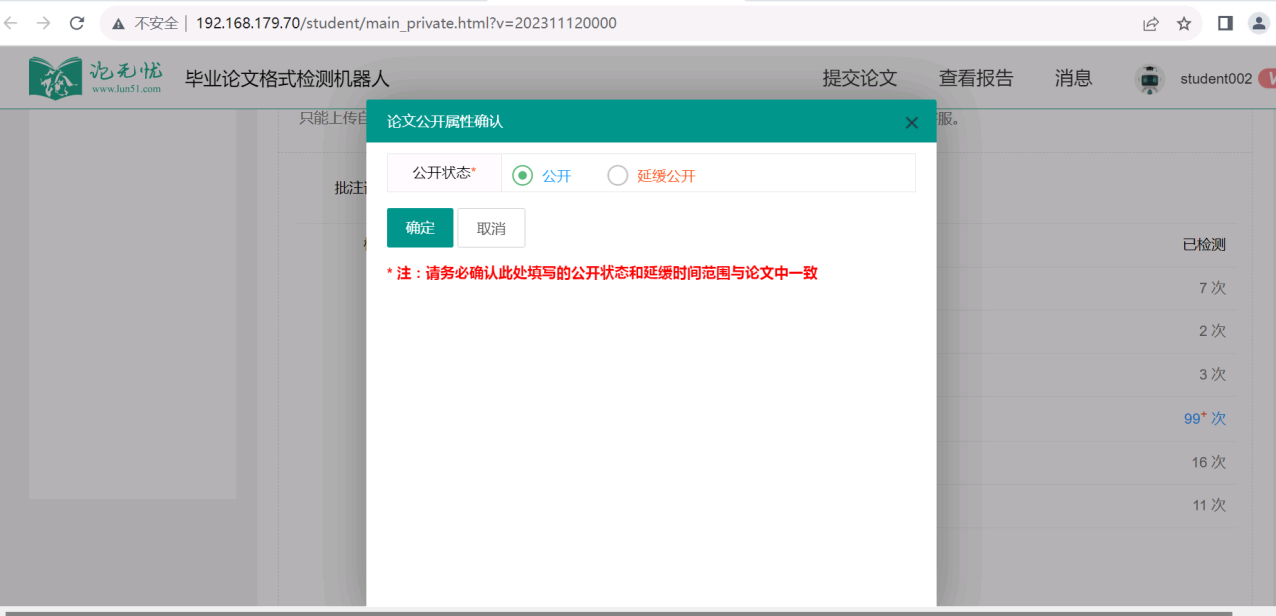Click the 取消 button
Viewport: 1276px width, 616px height.
(491, 228)
